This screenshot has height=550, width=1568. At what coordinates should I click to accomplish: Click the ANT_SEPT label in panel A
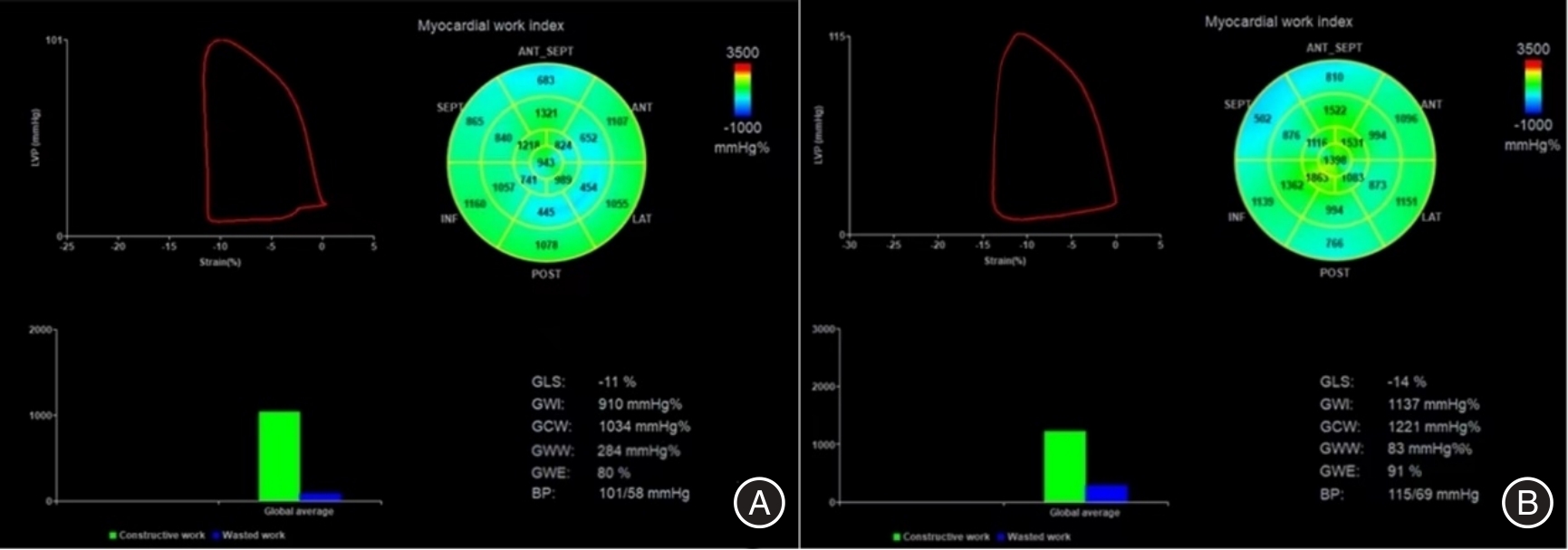(x=545, y=52)
